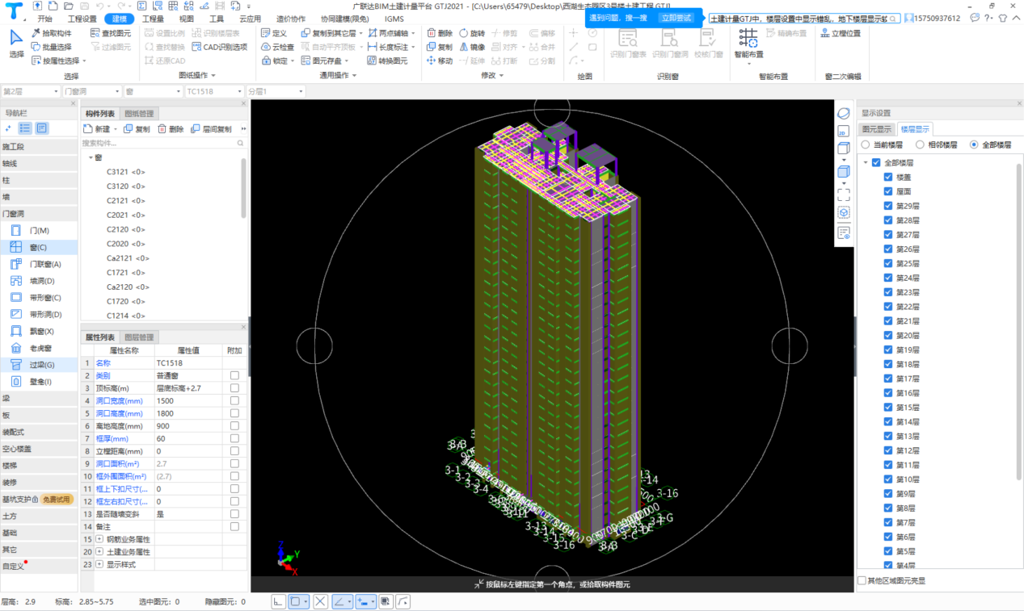Uncheck the 第29层 floor checkbox
The image size is (1024, 611).
coord(888,206)
